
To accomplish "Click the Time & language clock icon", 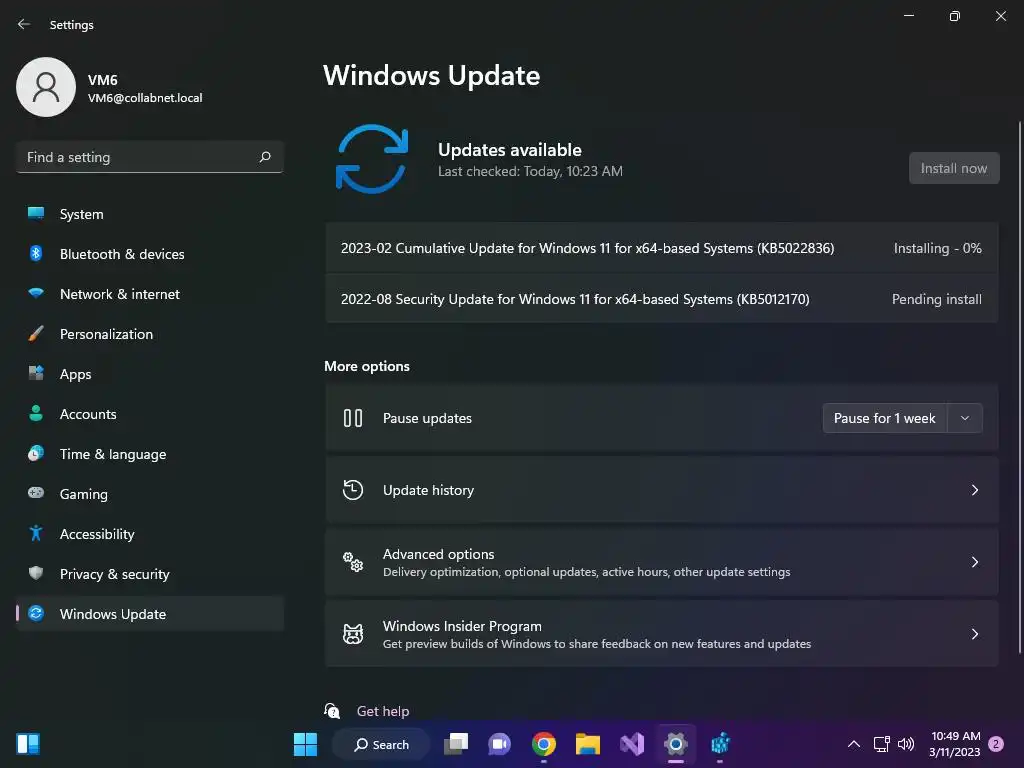I will point(36,453).
